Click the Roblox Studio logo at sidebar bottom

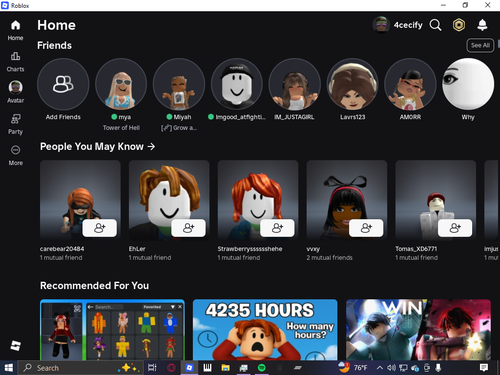pos(15,346)
